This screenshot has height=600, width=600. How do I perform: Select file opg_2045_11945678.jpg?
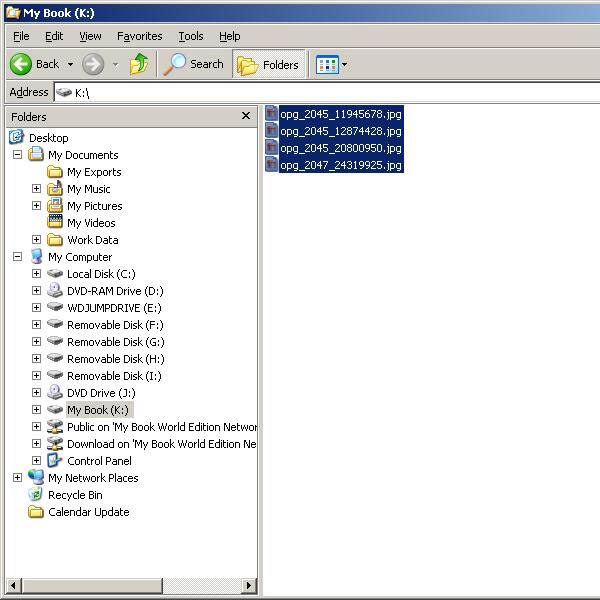340,114
